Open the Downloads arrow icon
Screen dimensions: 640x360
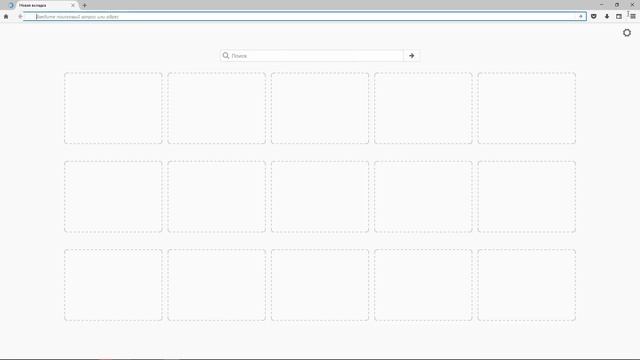(x=607, y=17)
